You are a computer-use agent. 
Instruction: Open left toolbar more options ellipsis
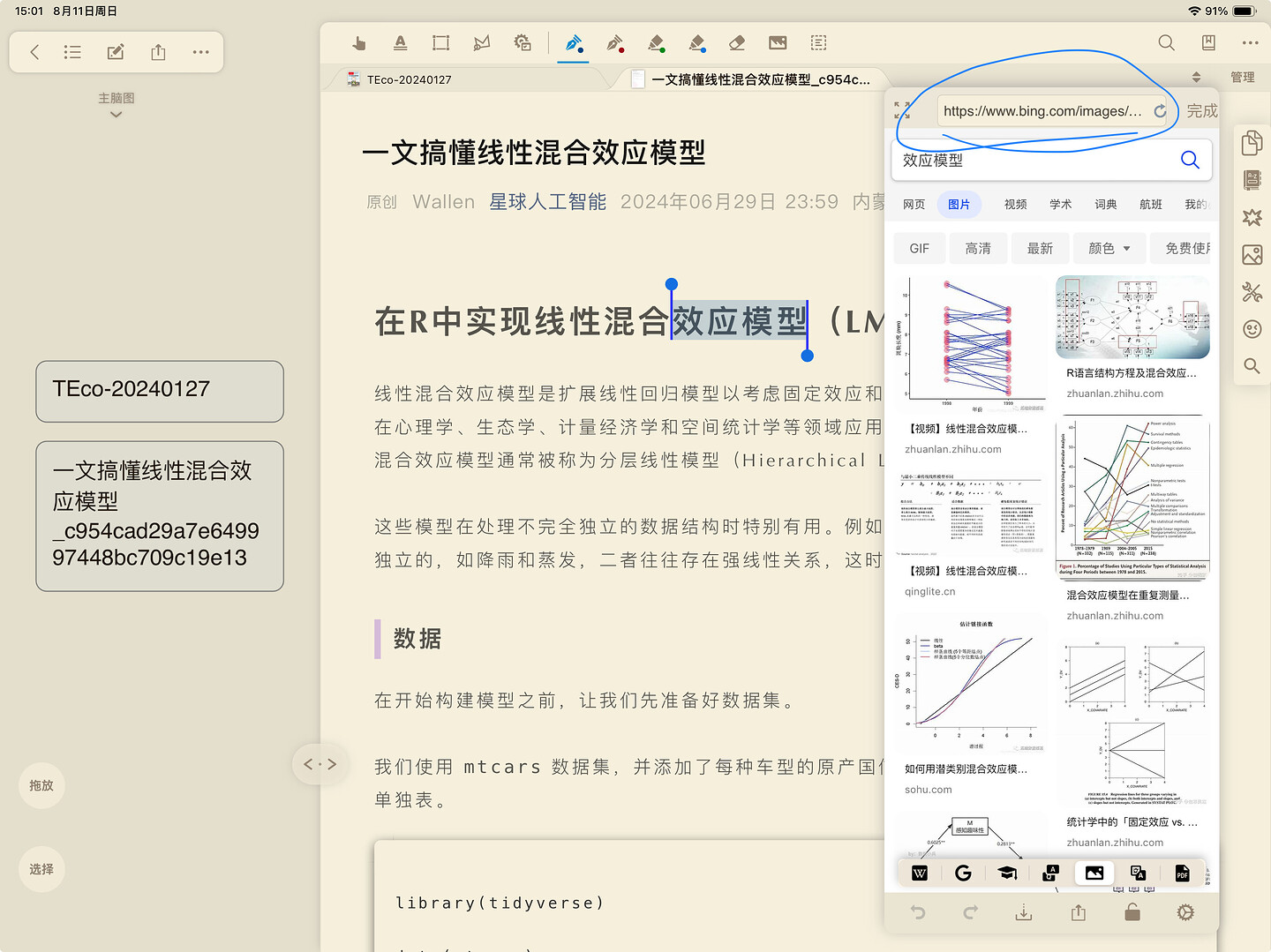[x=201, y=52]
